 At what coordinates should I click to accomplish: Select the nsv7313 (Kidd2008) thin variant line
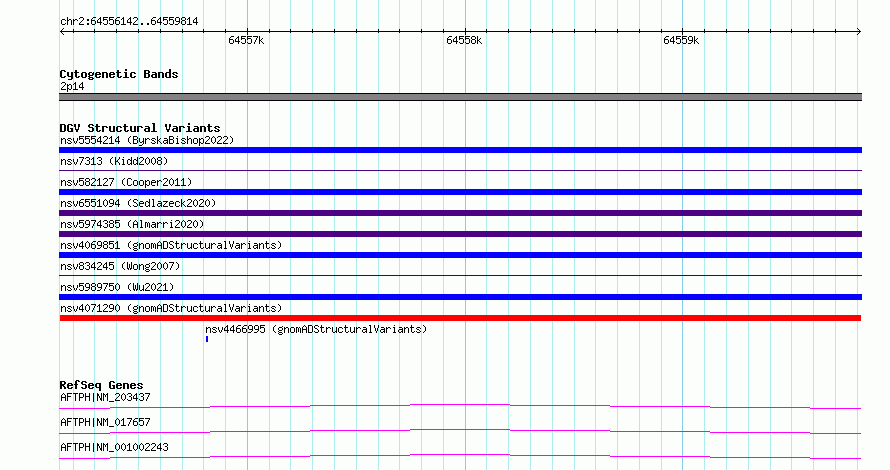[460, 170]
